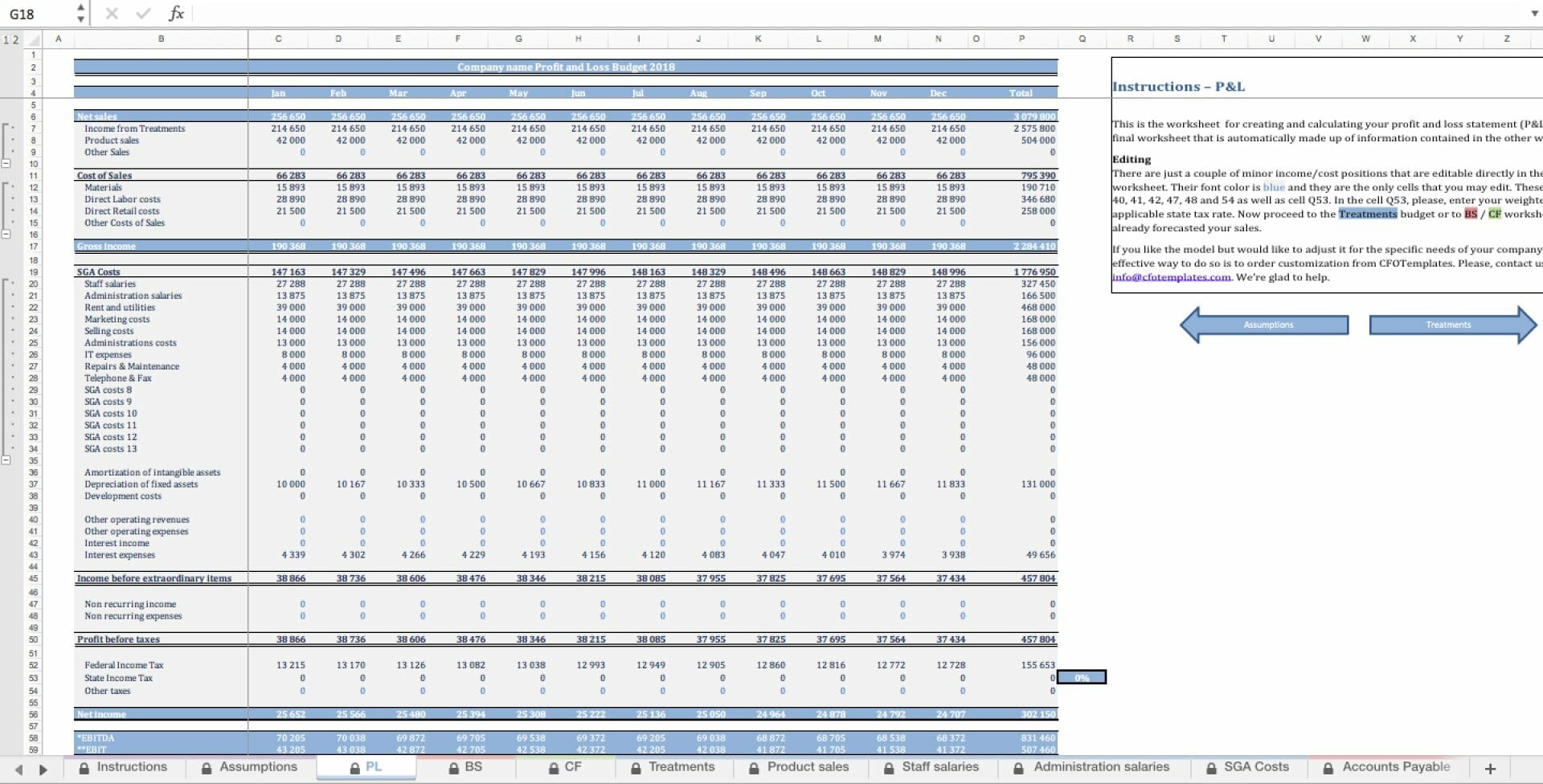1543x784 pixels.
Task: Collapse the SGA Costs group at row 35
Action: 6,460
